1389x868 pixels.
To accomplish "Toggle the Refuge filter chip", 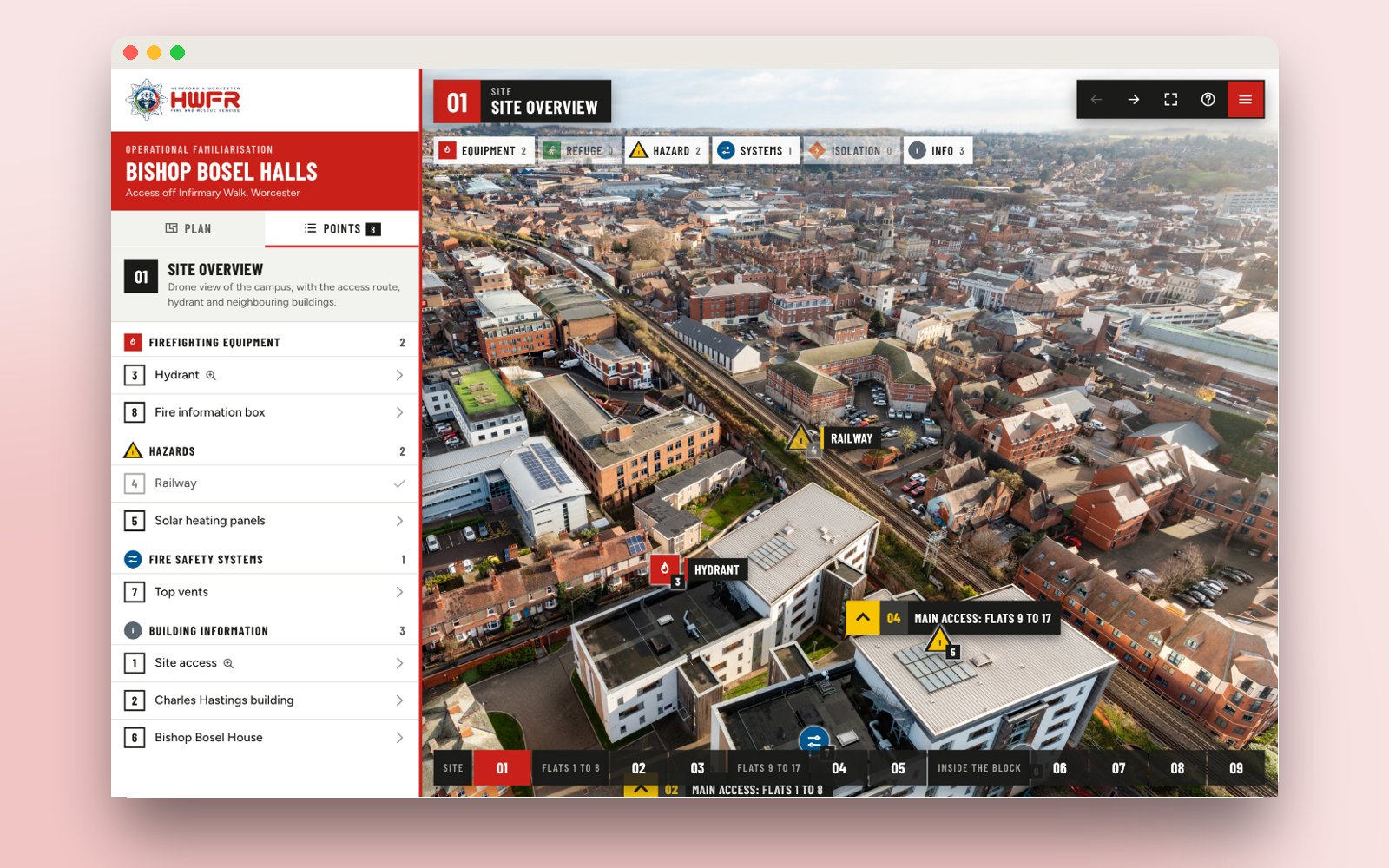I will (579, 151).
